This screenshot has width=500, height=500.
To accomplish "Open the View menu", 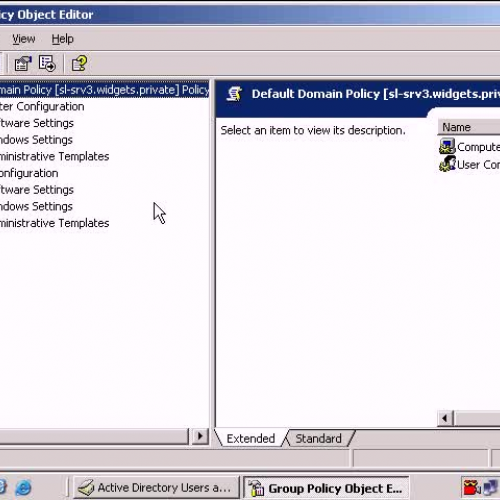I will [24, 39].
